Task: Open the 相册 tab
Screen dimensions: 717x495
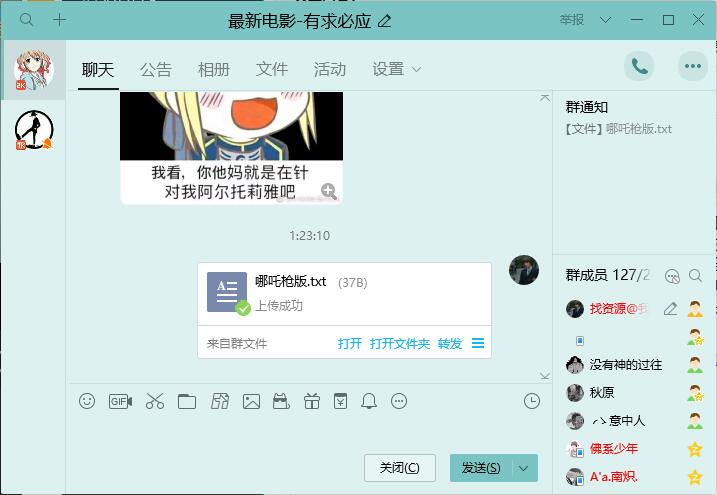Action: coord(214,70)
